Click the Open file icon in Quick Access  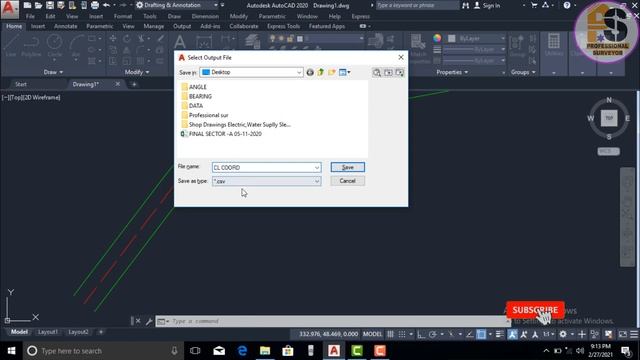click(38, 5)
